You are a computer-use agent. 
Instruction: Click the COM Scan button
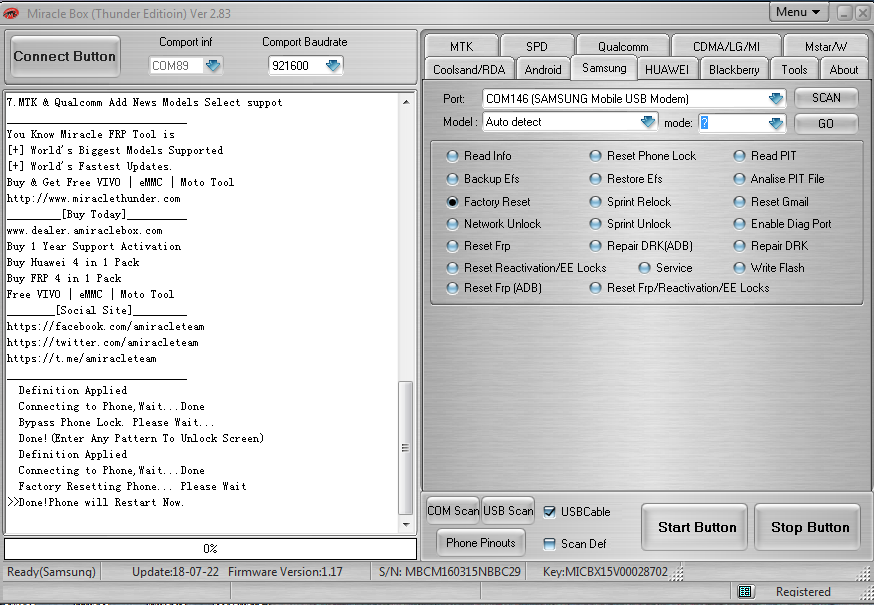coord(453,511)
